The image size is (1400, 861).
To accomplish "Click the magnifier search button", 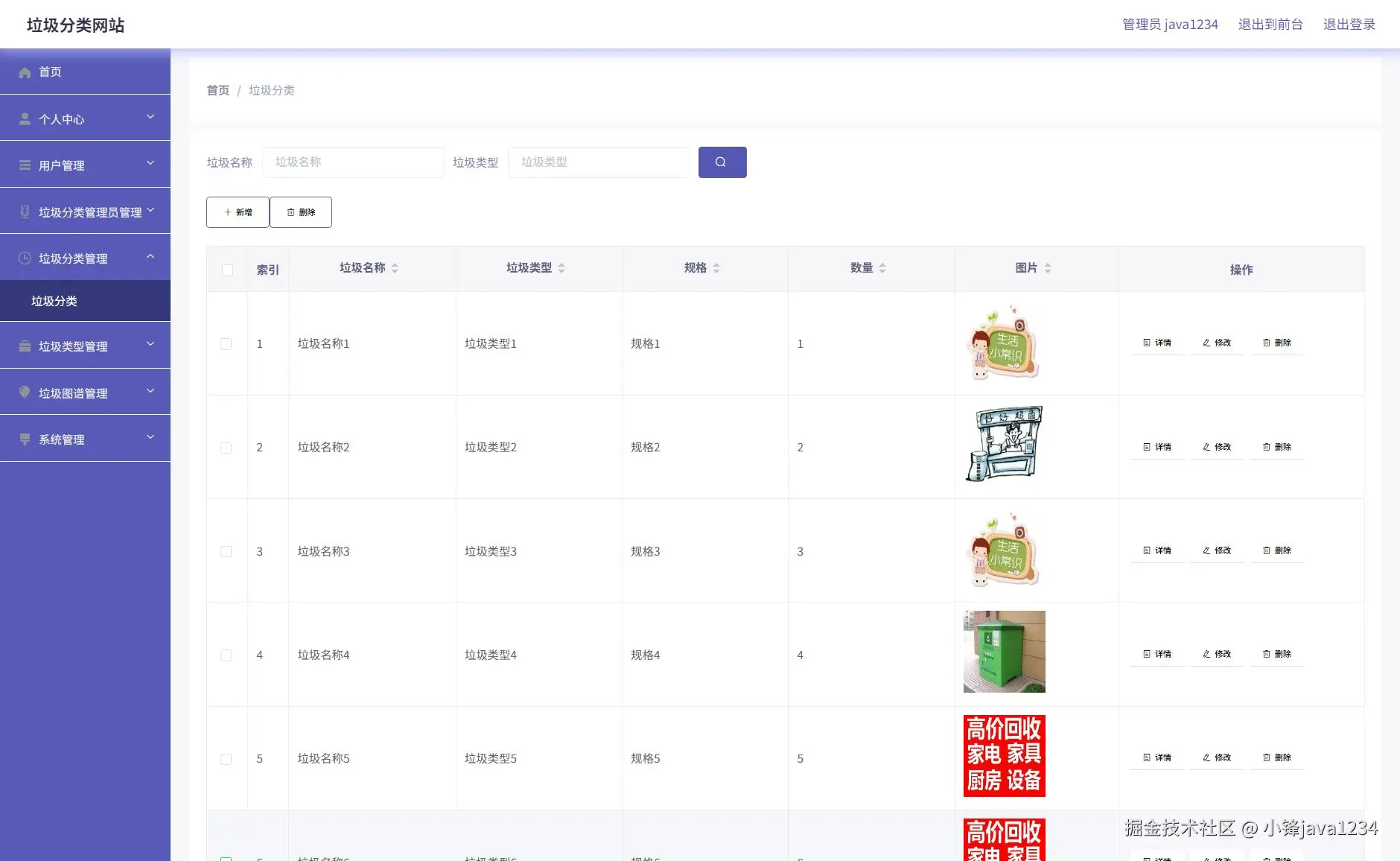I will 722,162.
